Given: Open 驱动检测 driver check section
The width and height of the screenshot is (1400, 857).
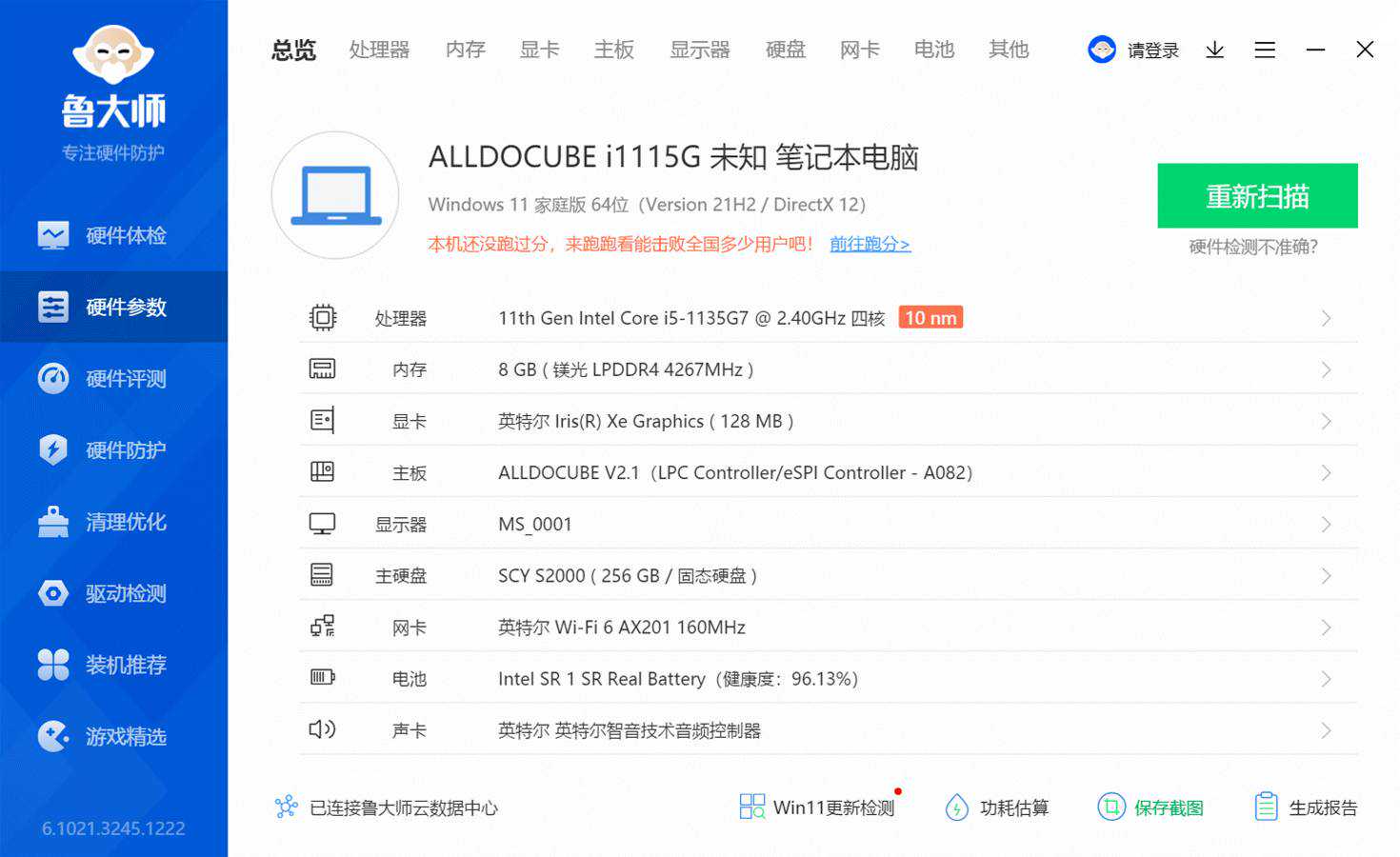Looking at the screenshot, I should [113, 593].
